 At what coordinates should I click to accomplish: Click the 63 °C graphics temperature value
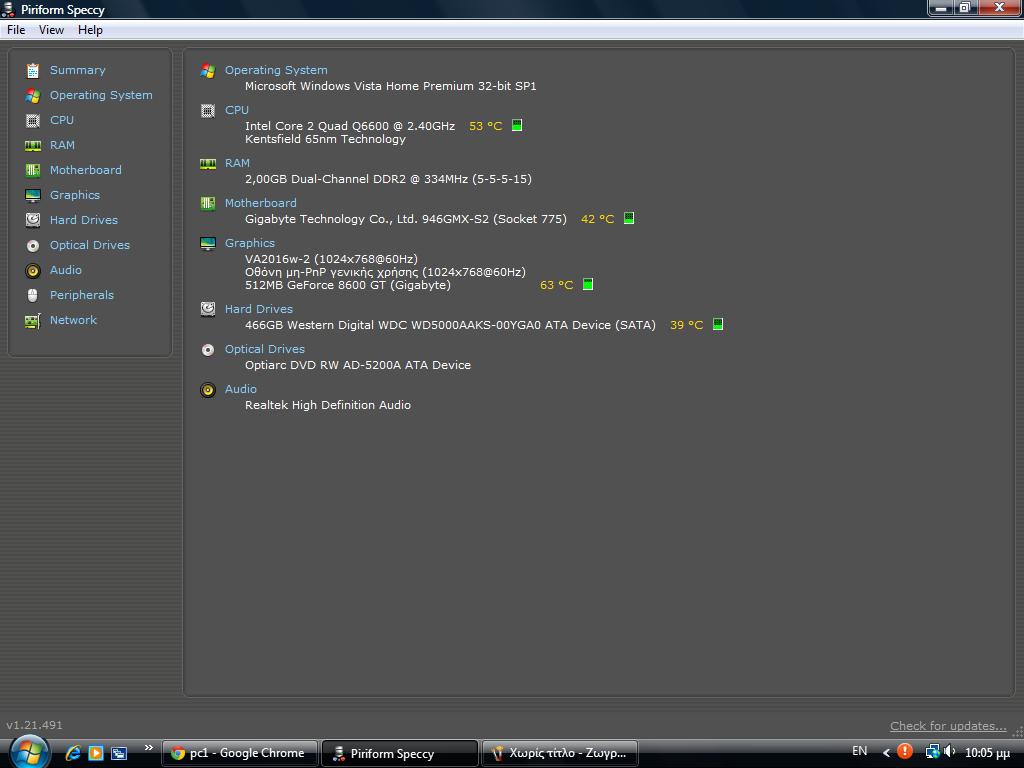tap(556, 285)
